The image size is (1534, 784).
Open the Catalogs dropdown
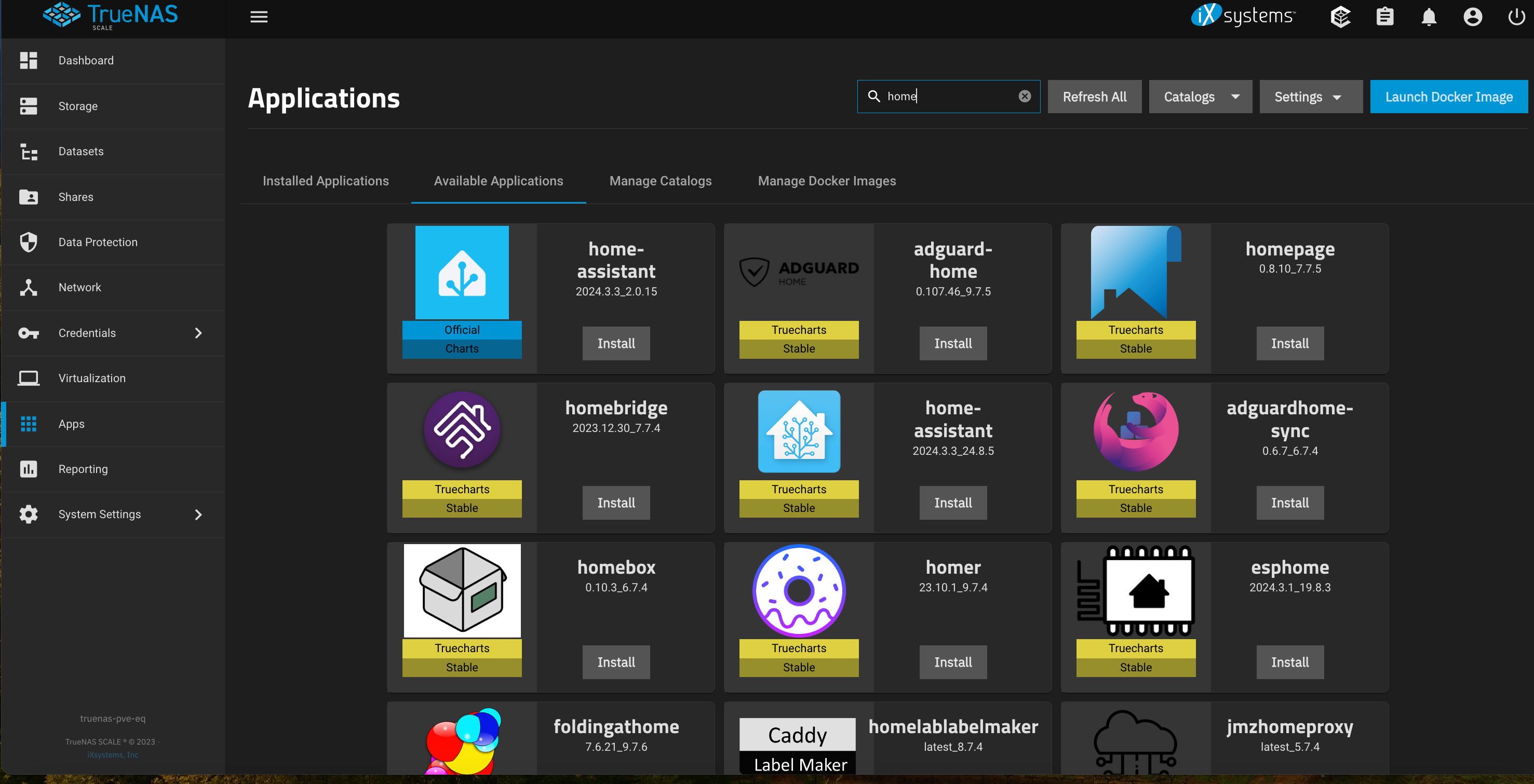click(1200, 97)
